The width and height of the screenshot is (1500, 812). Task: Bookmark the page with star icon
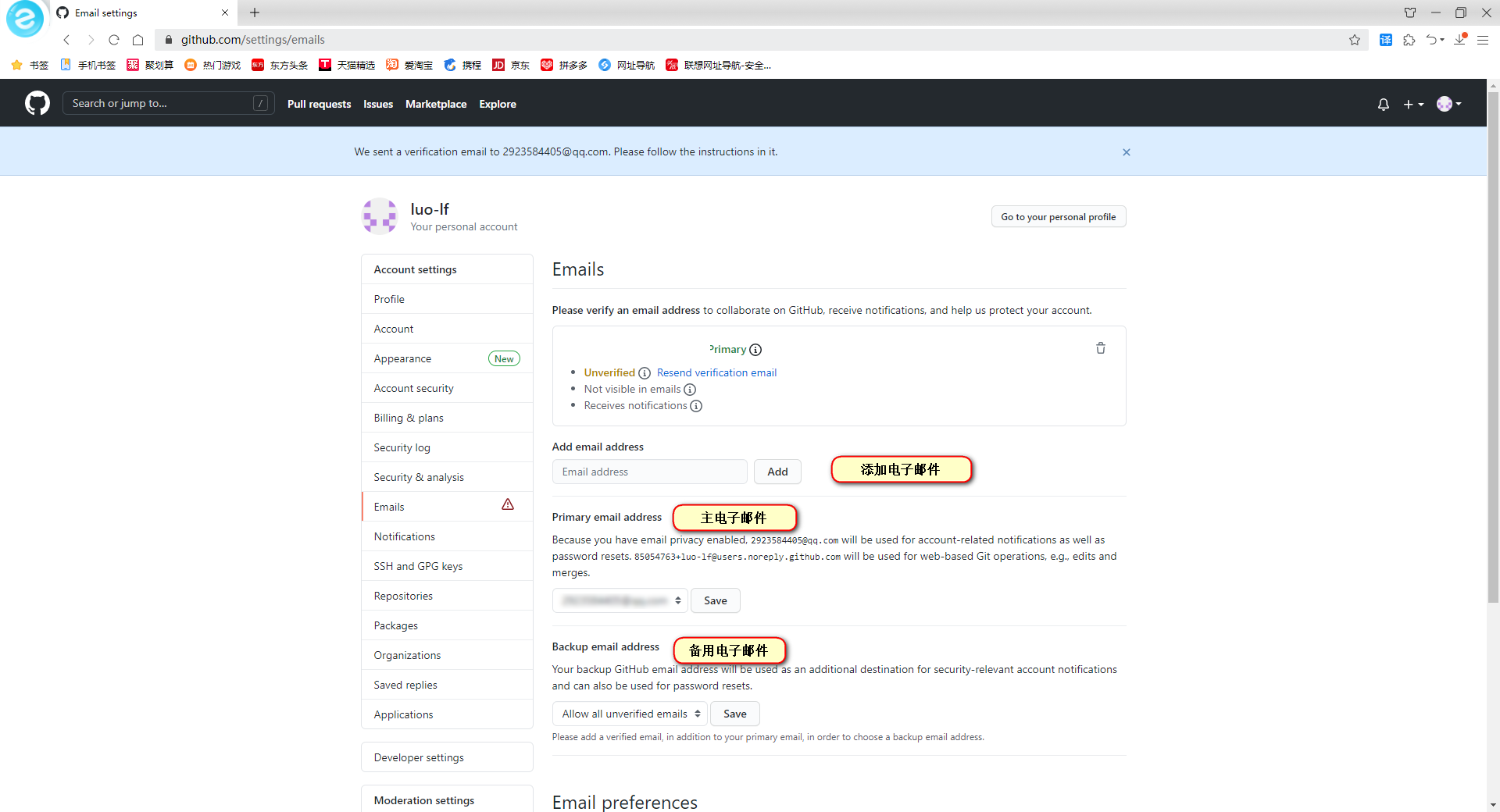1354,40
